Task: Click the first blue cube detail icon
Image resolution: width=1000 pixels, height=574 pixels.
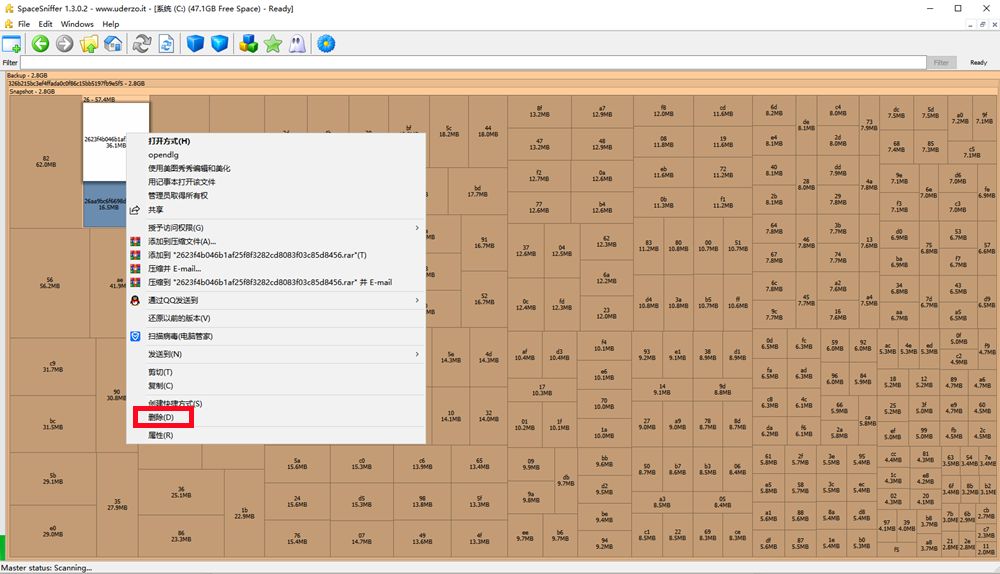Action: tap(195, 44)
